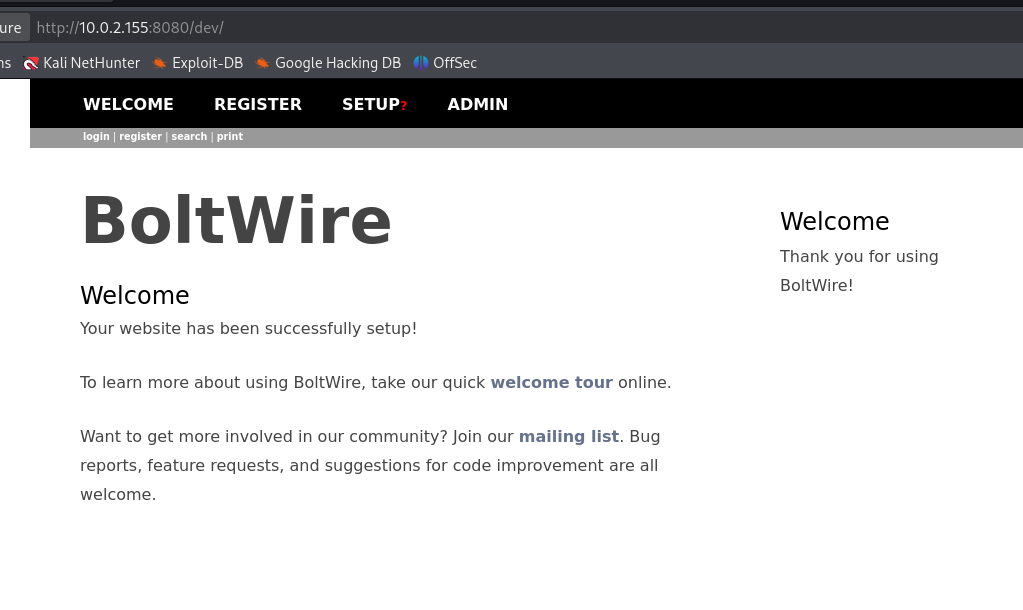Click the browser address bar URL

(130, 27)
